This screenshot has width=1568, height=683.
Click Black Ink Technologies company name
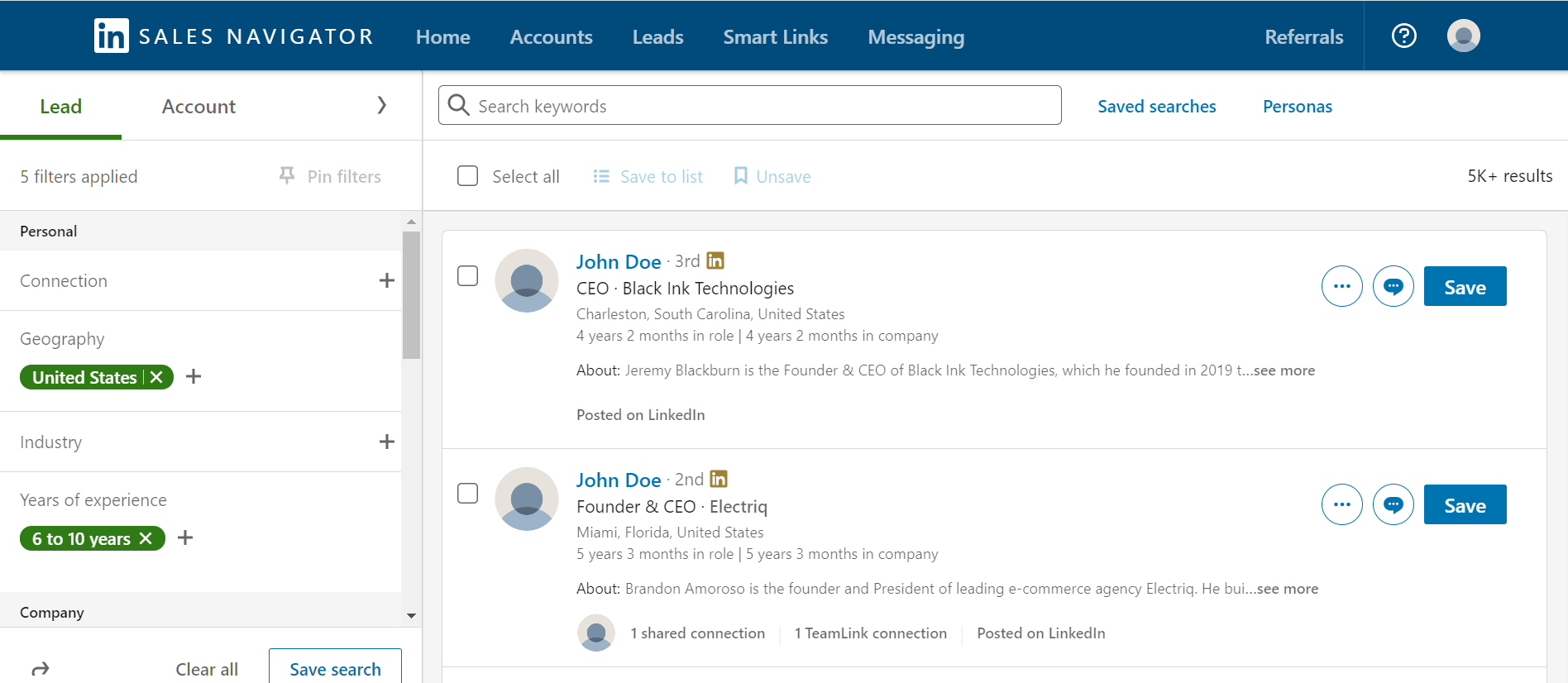[708, 288]
